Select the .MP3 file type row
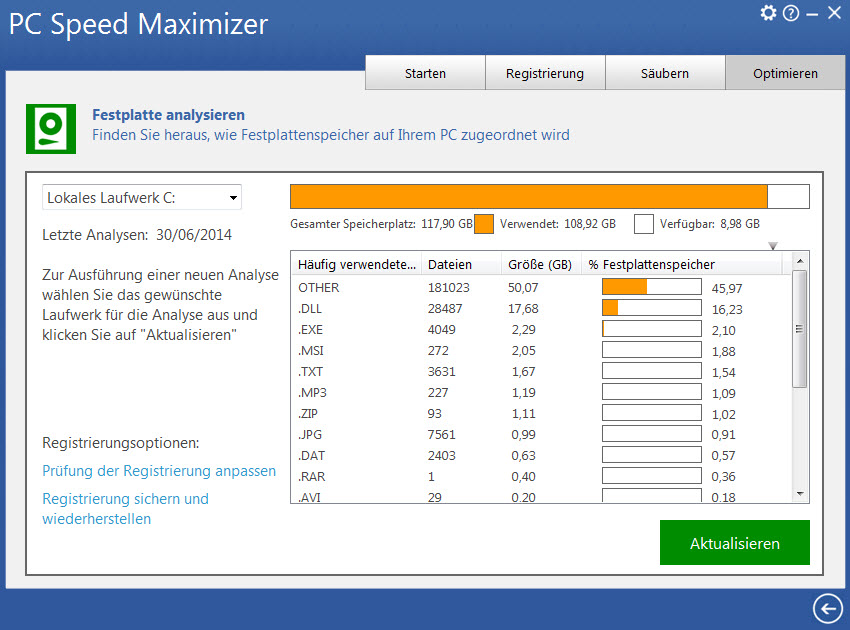Screen dimensions: 850x630 click(x=541, y=393)
